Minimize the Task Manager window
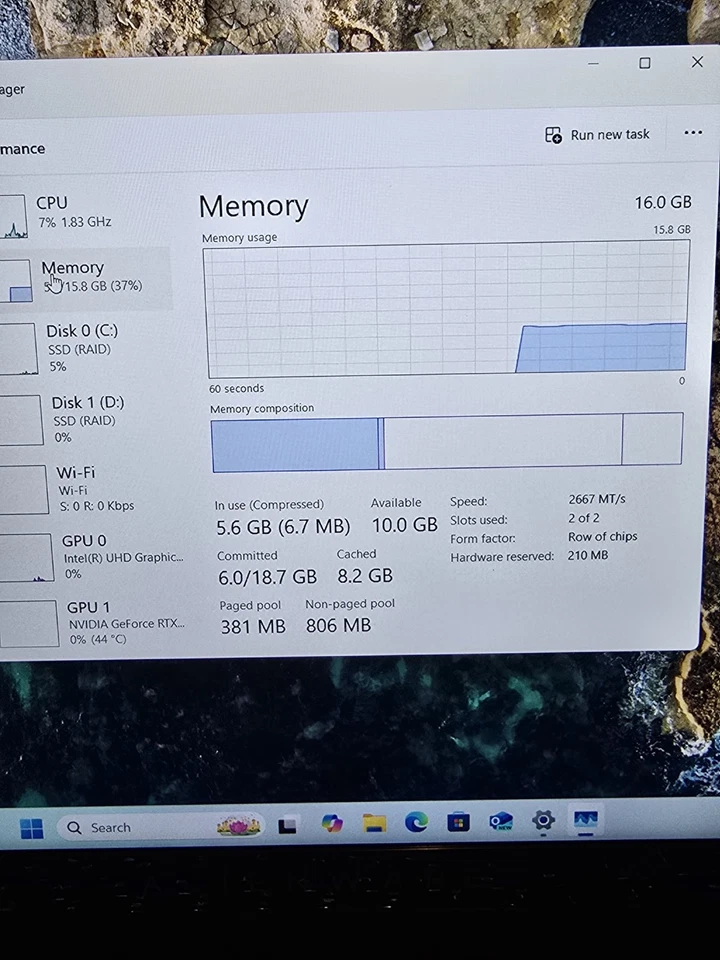 coord(593,64)
